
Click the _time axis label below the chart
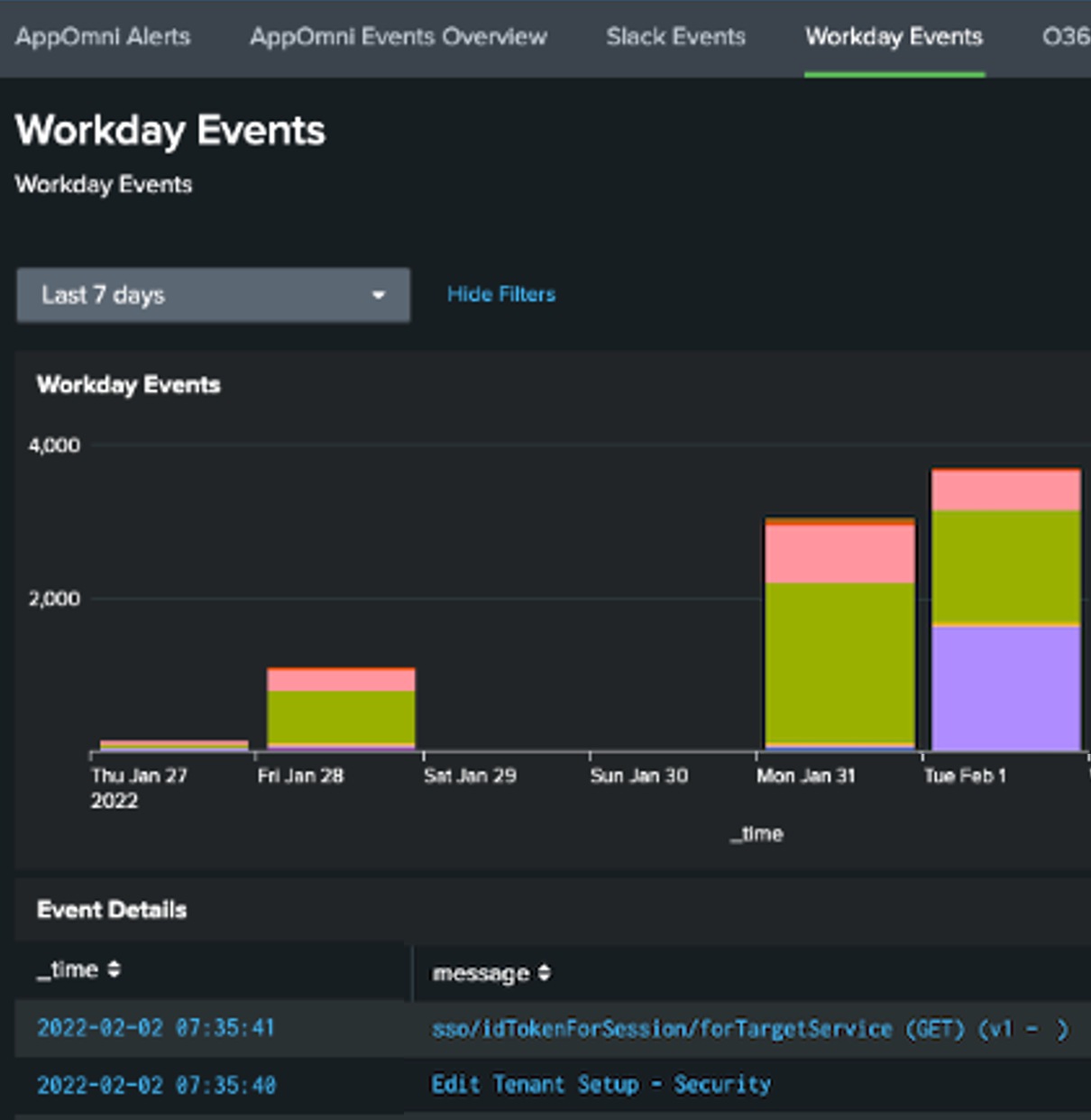click(x=758, y=834)
